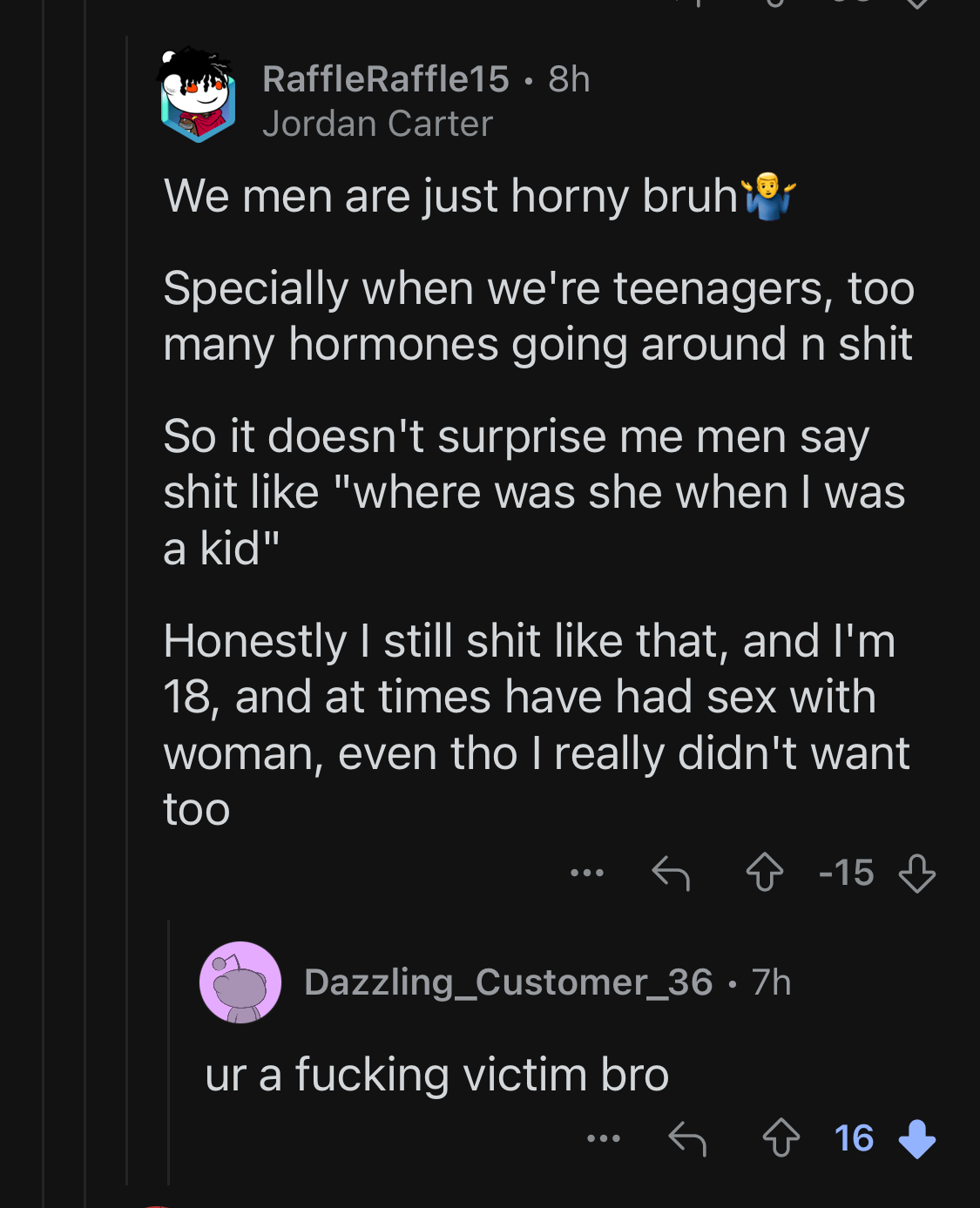Upvote the "ur a fucking victim bro" reply
Screen dimensions: 980x1208
point(781,1138)
